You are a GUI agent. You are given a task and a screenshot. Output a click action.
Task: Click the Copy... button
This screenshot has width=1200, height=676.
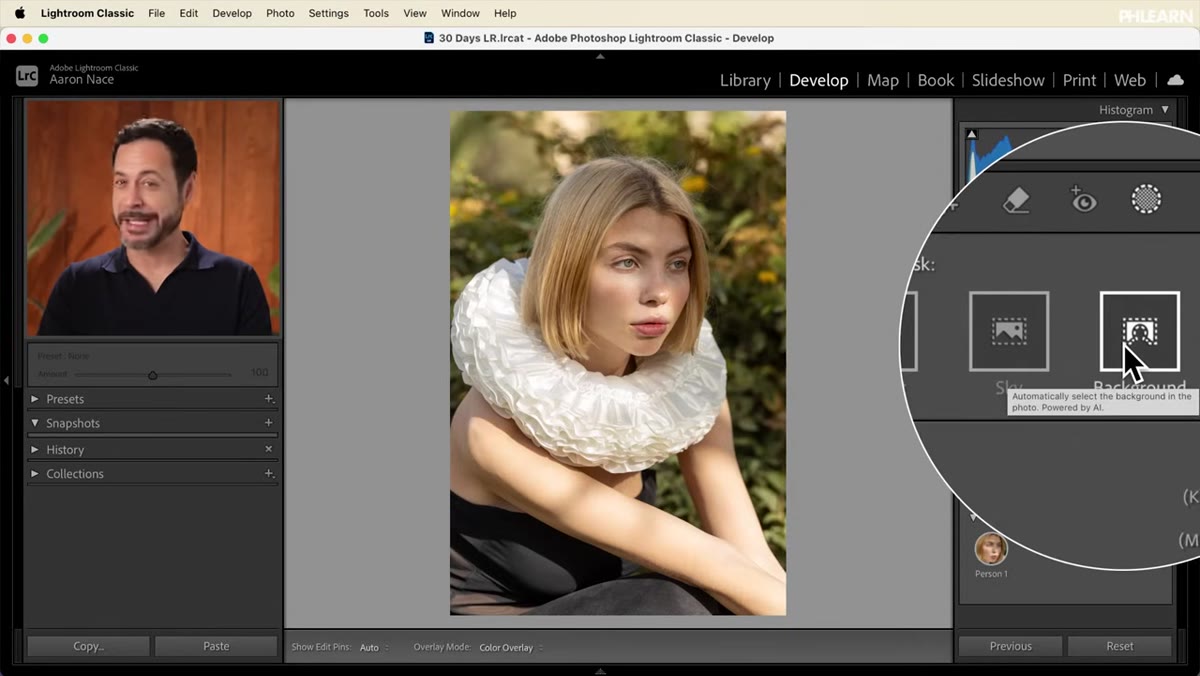point(88,646)
